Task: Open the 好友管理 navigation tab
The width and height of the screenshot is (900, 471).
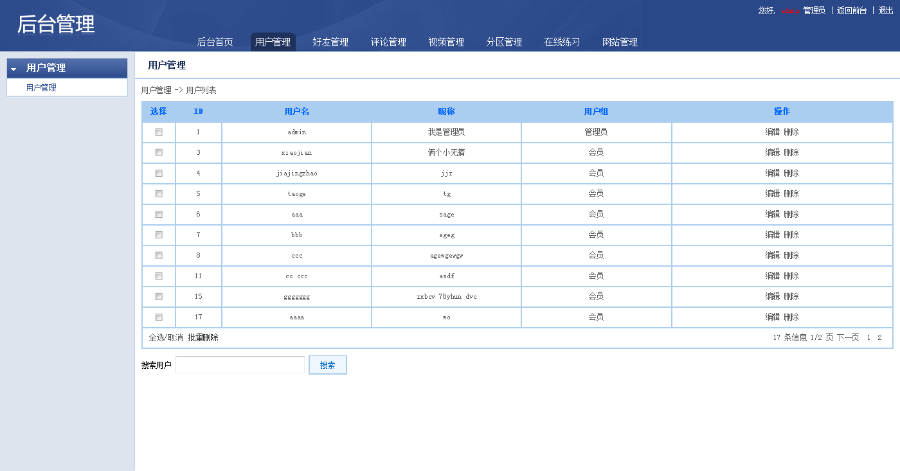Action: pos(331,42)
